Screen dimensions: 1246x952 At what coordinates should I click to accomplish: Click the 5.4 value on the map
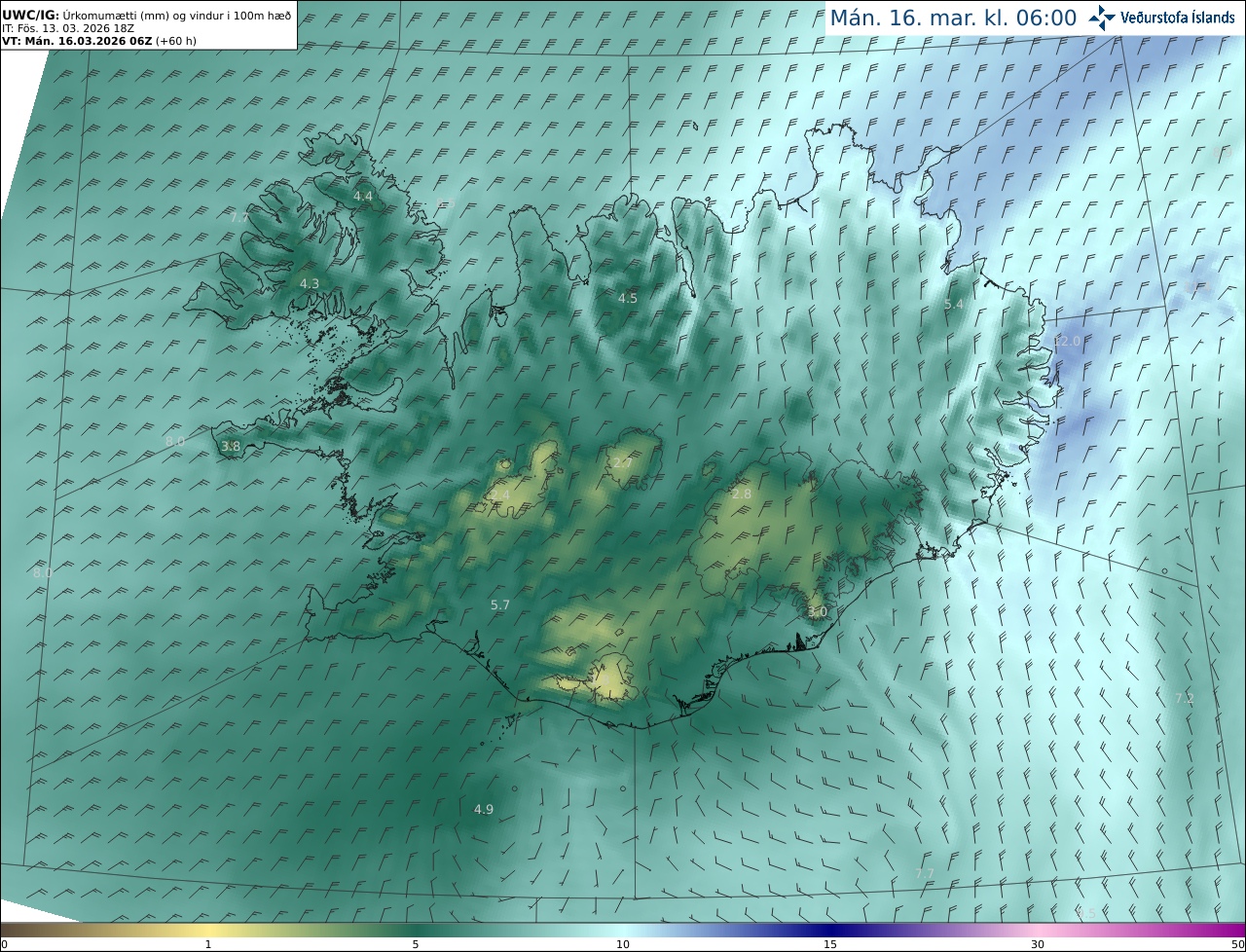tap(954, 305)
